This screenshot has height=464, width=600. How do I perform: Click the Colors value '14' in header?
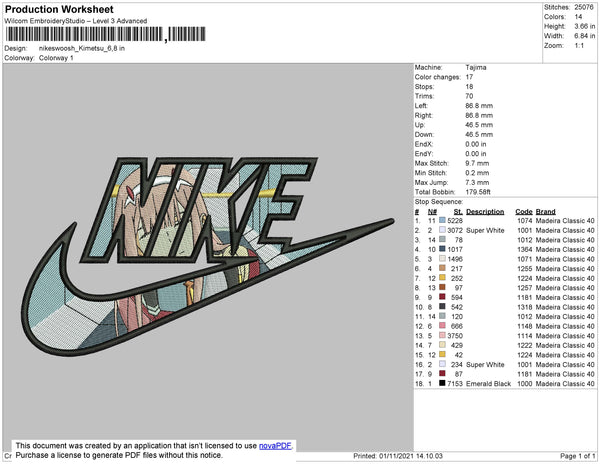(x=578, y=17)
